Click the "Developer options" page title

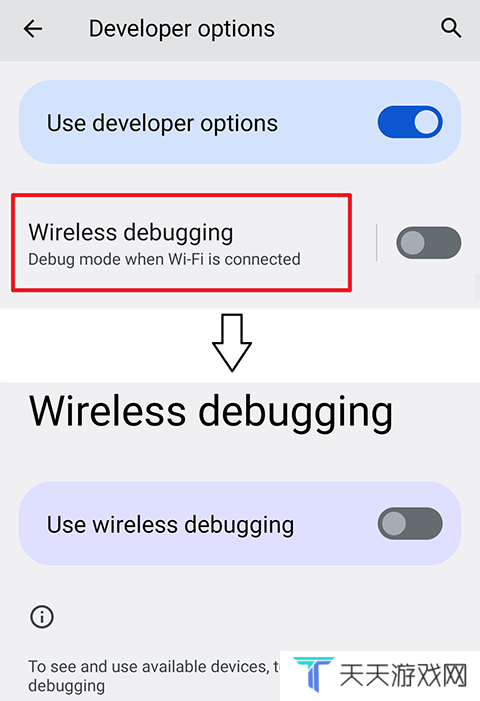pos(181,29)
